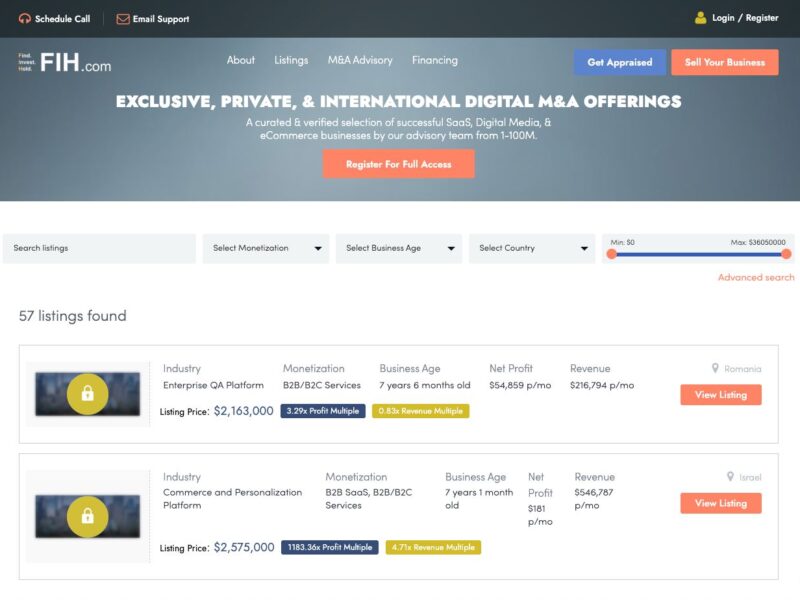Click the '7 years 6 months old' text
800x600 pixels.
[424, 385]
